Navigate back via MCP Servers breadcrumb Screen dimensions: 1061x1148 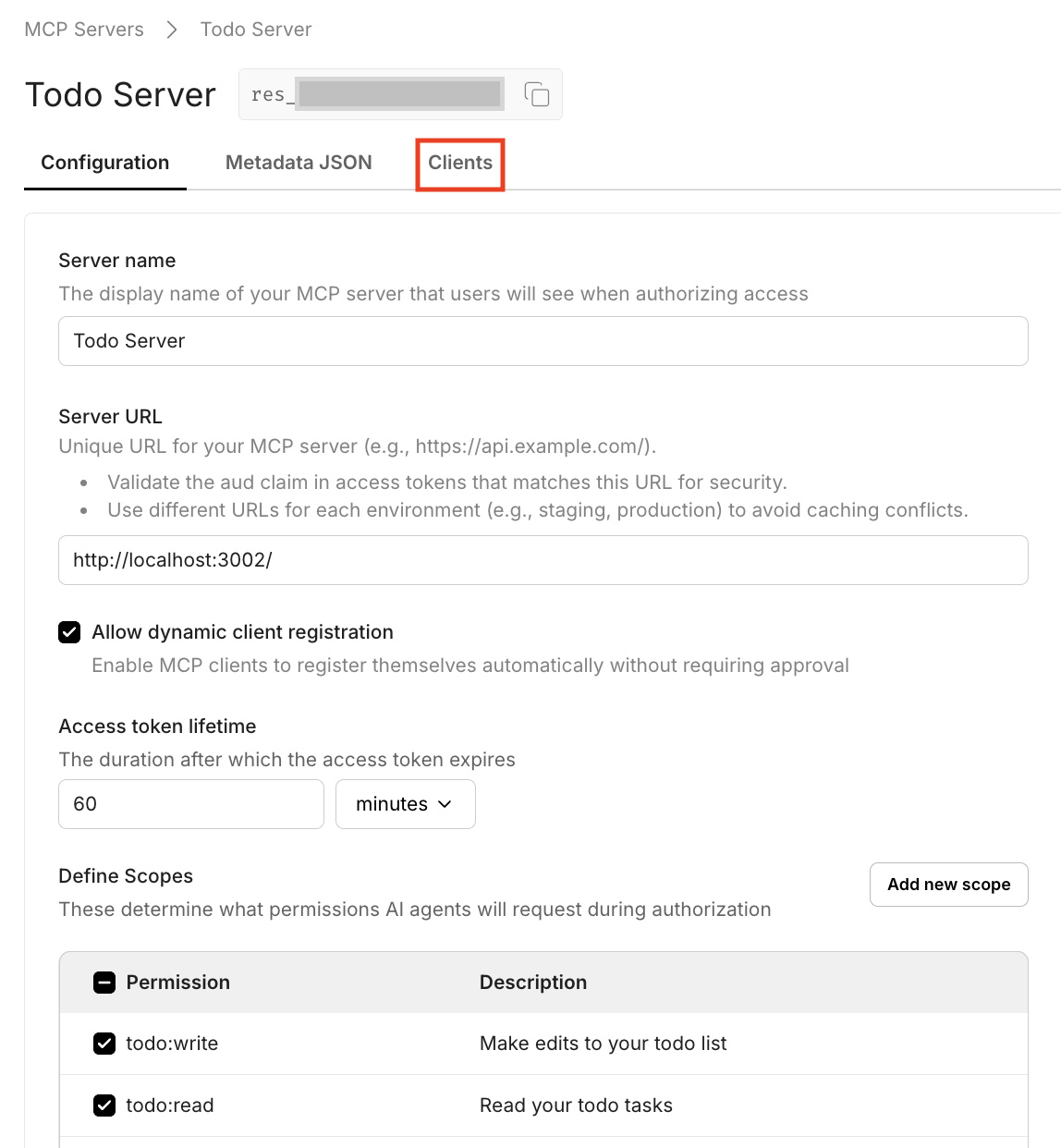[x=84, y=29]
